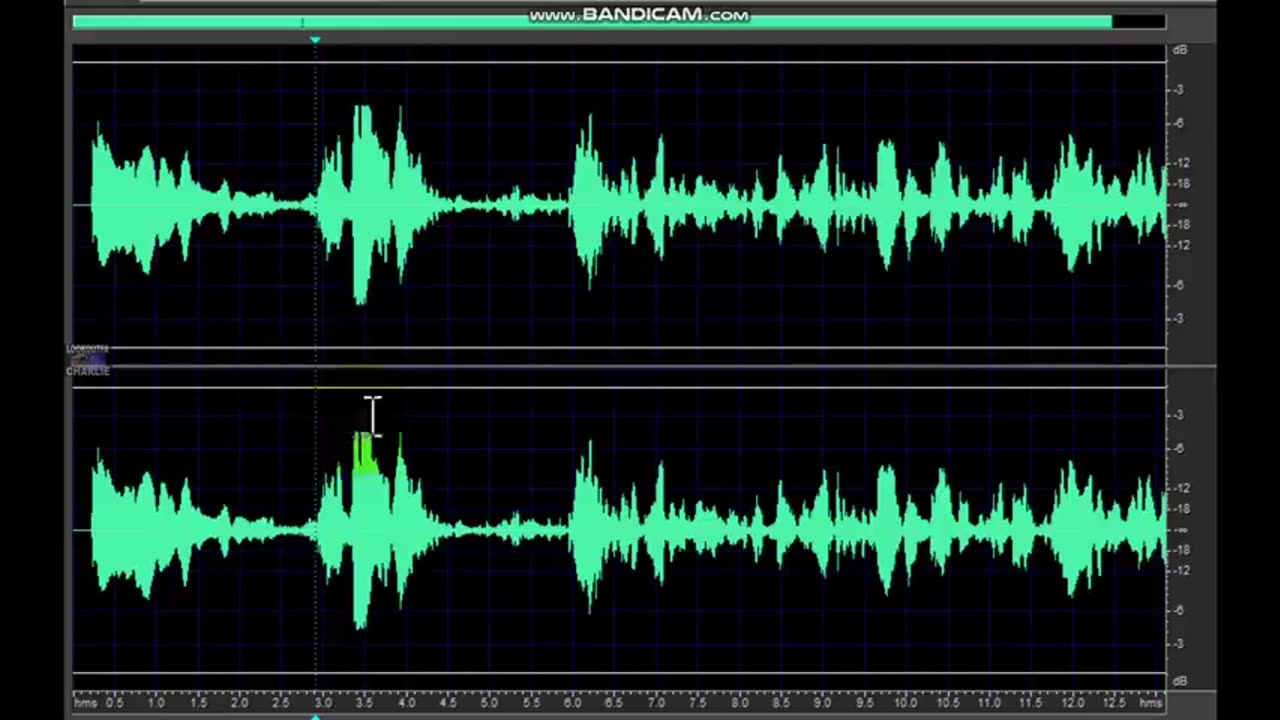Click the 1.5 mark on time ruler
Viewport: 1280px width, 720px height.
point(198,703)
